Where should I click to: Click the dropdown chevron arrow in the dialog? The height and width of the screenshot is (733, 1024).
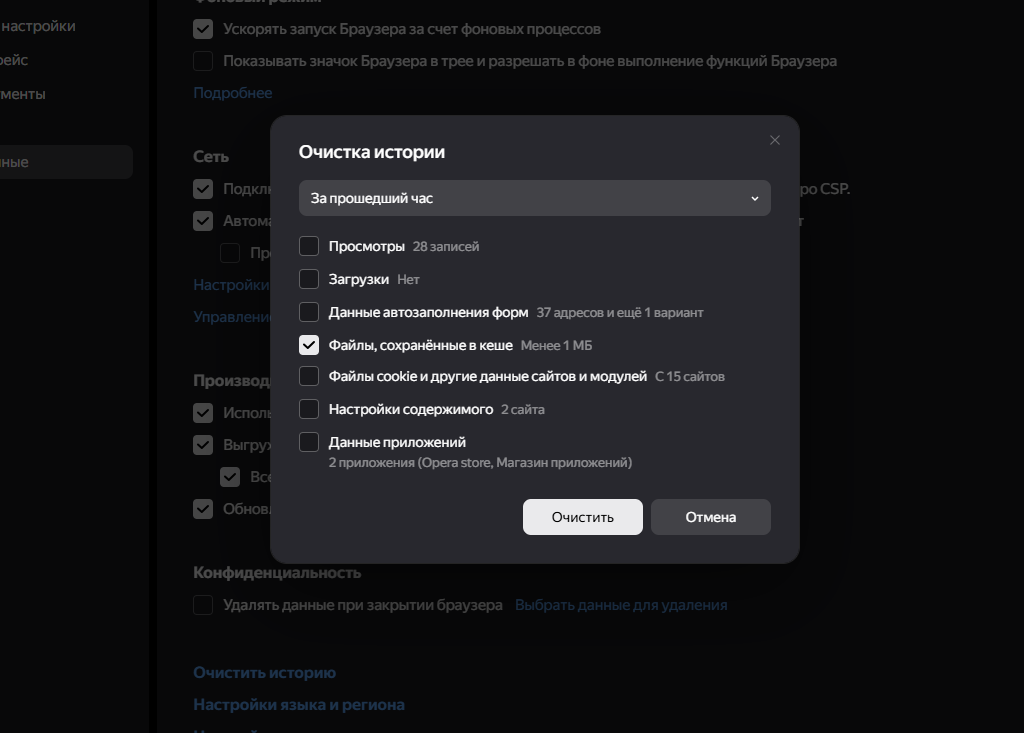[x=755, y=199]
